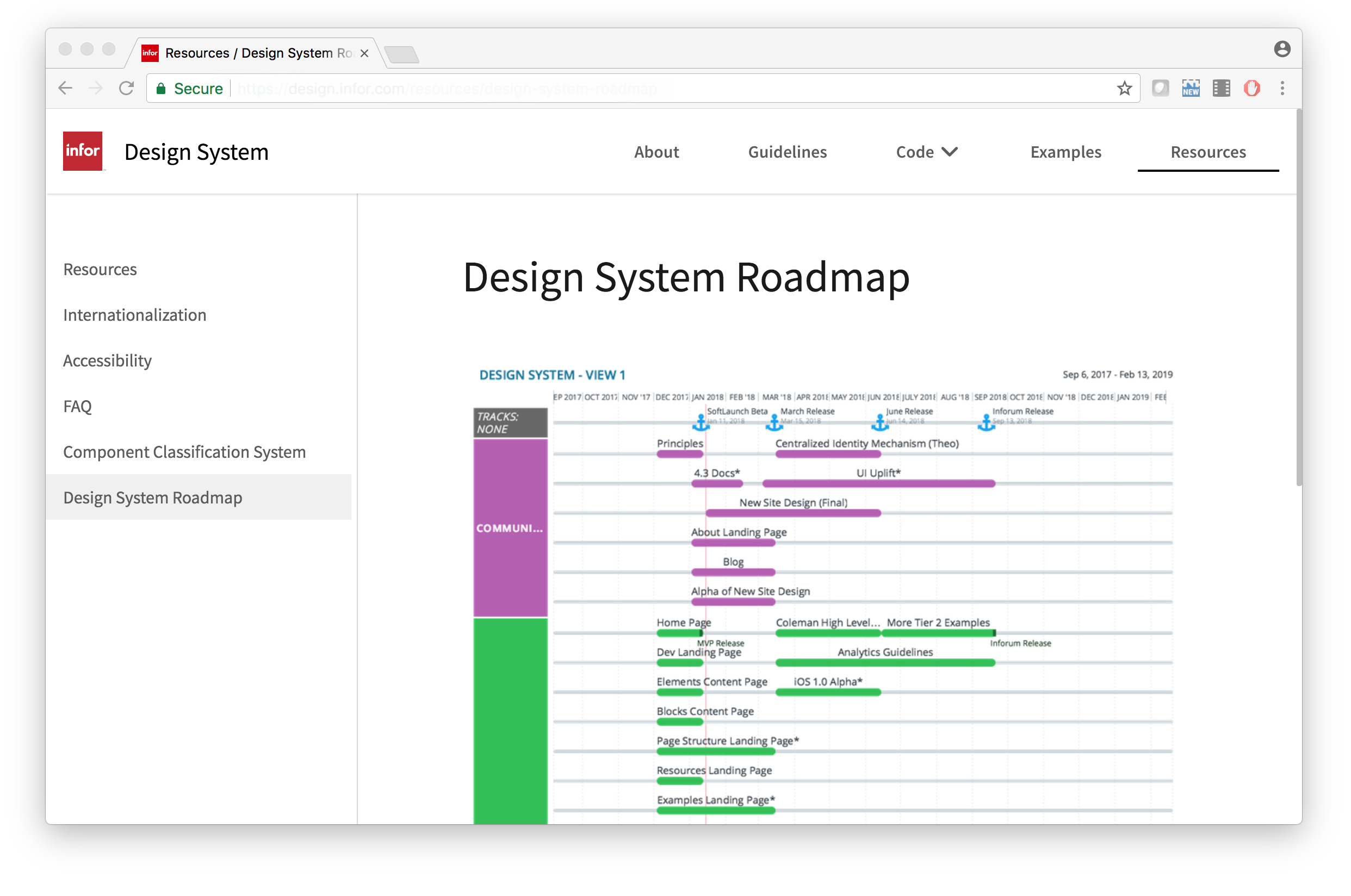Click the gray square extension icon
The width and height of the screenshot is (1351, 896).
click(1160, 89)
